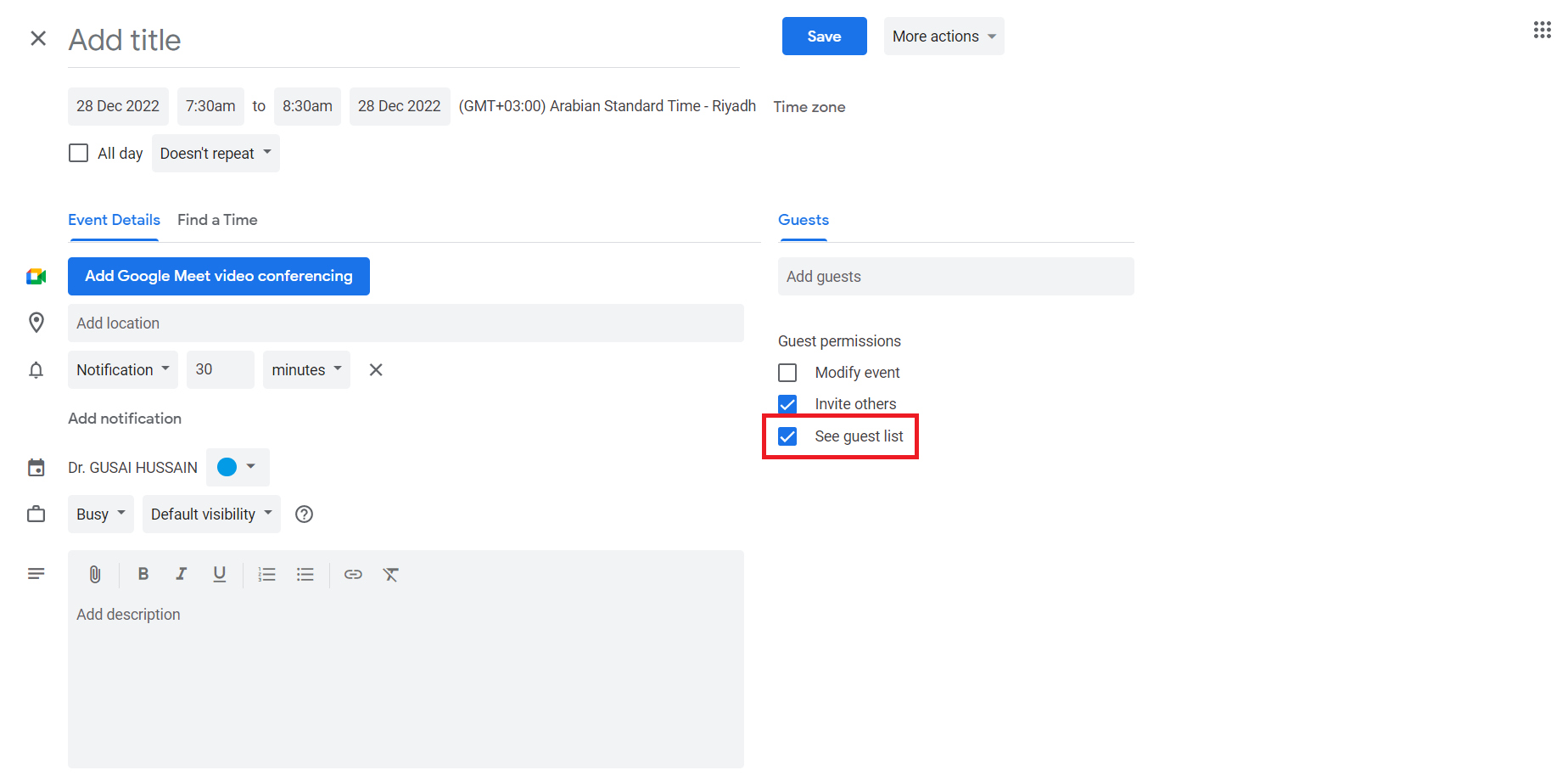Remove the 30 minutes notification
1568x776 pixels.
pos(376,370)
